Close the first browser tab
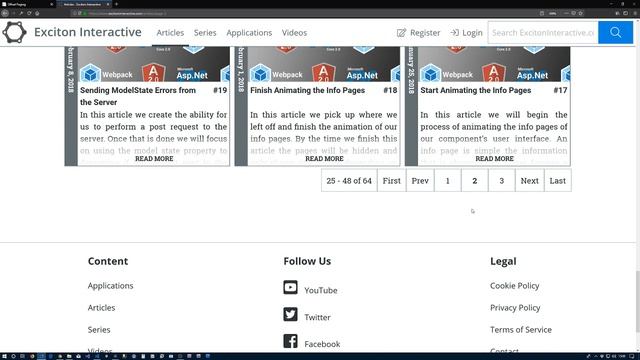This screenshot has height=360, width=640. point(51,4)
